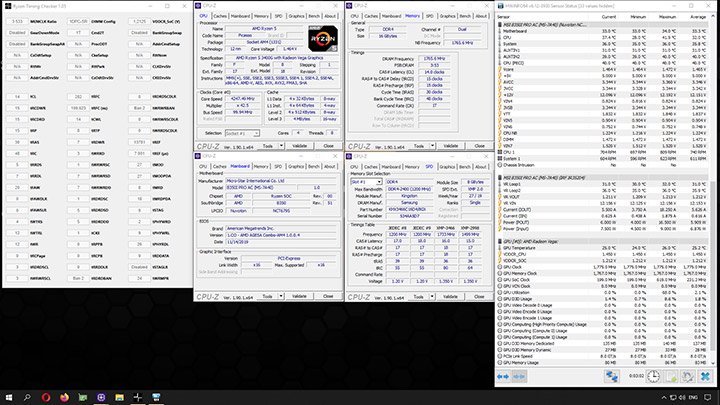Click the NB Frequency value in CPU-Z Memory window
The height and width of the screenshot is (405, 720).
pyautogui.click(x=462, y=43)
